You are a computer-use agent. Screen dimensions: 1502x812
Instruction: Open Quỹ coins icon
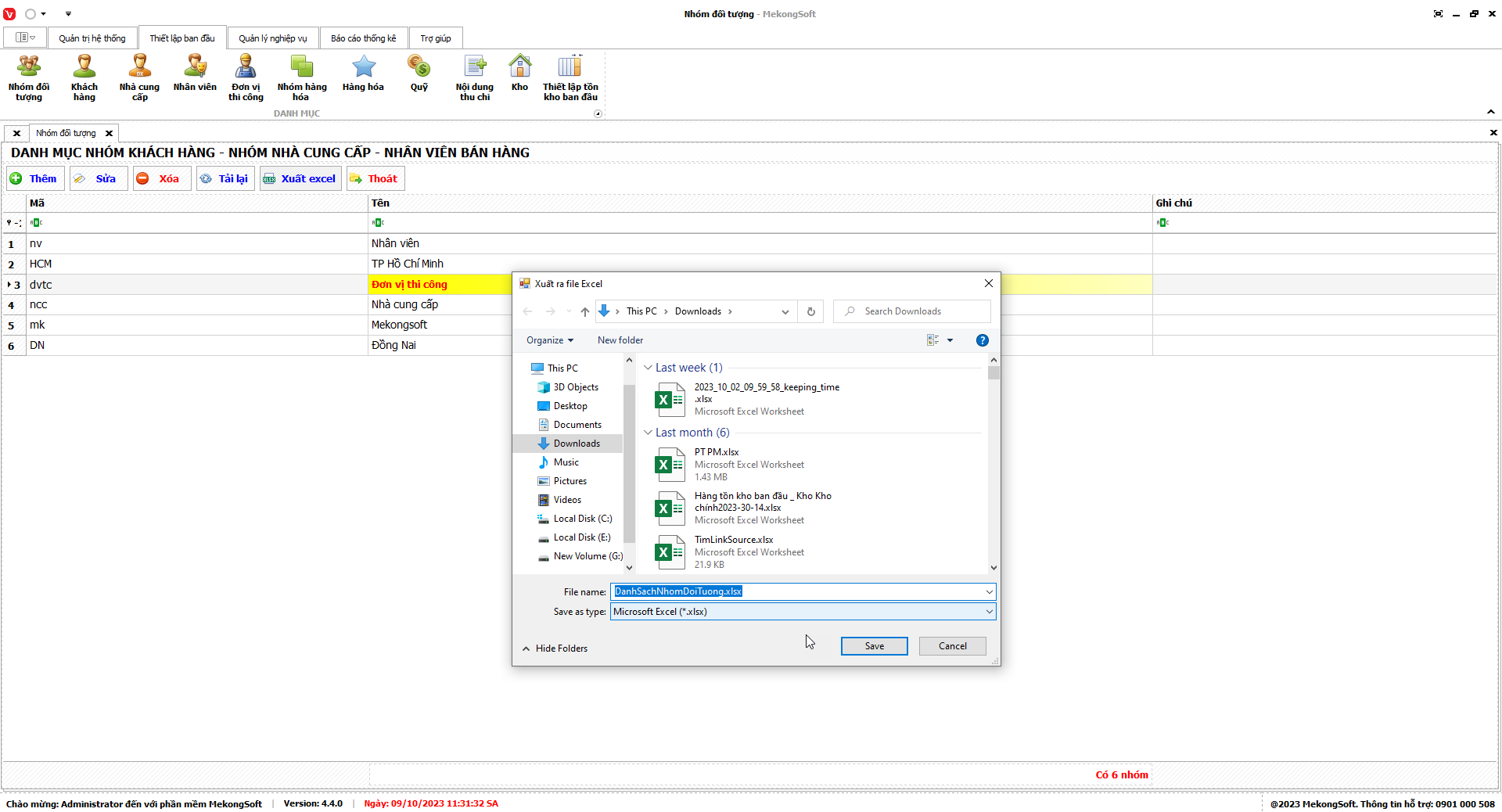pyautogui.click(x=419, y=74)
